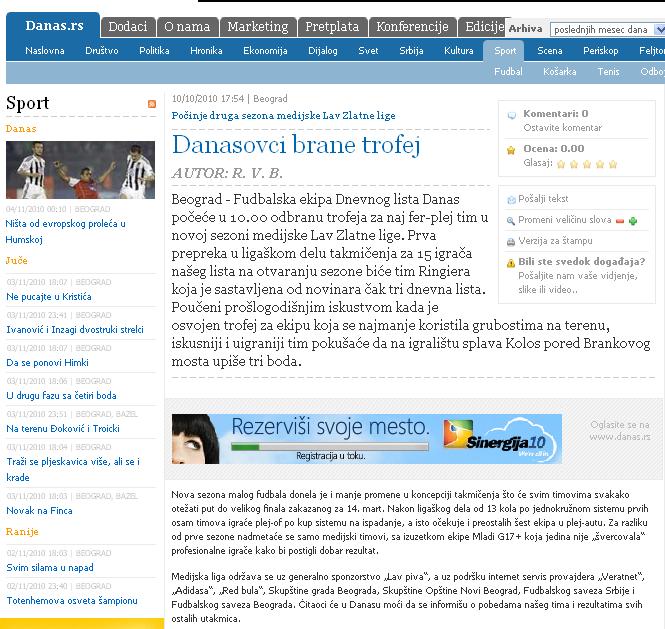
Task: Rate article with second star in Glasaj
Action: 574,164
